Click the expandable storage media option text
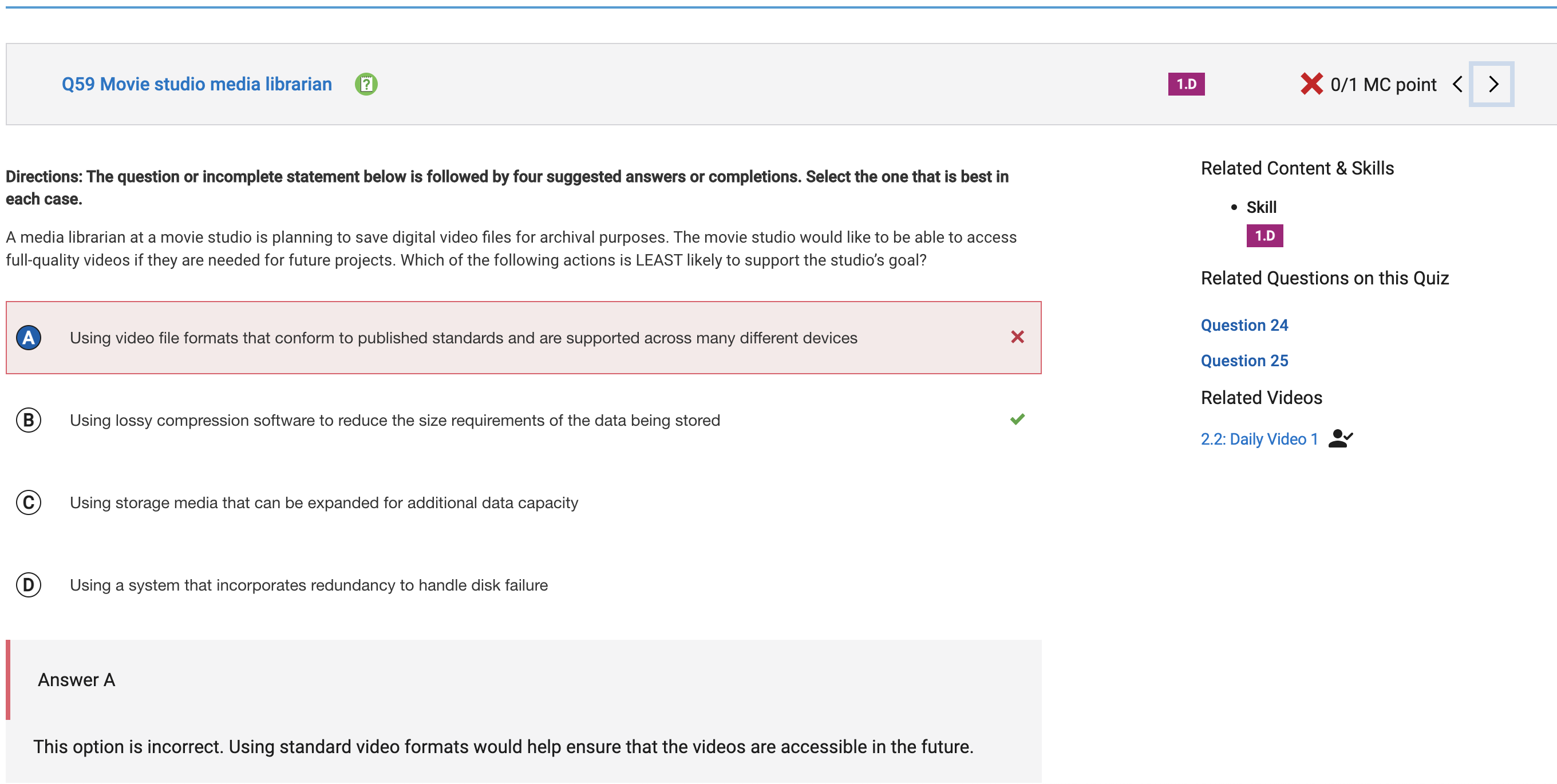The height and width of the screenshot is (784, 1557). (x=323, y=503)
